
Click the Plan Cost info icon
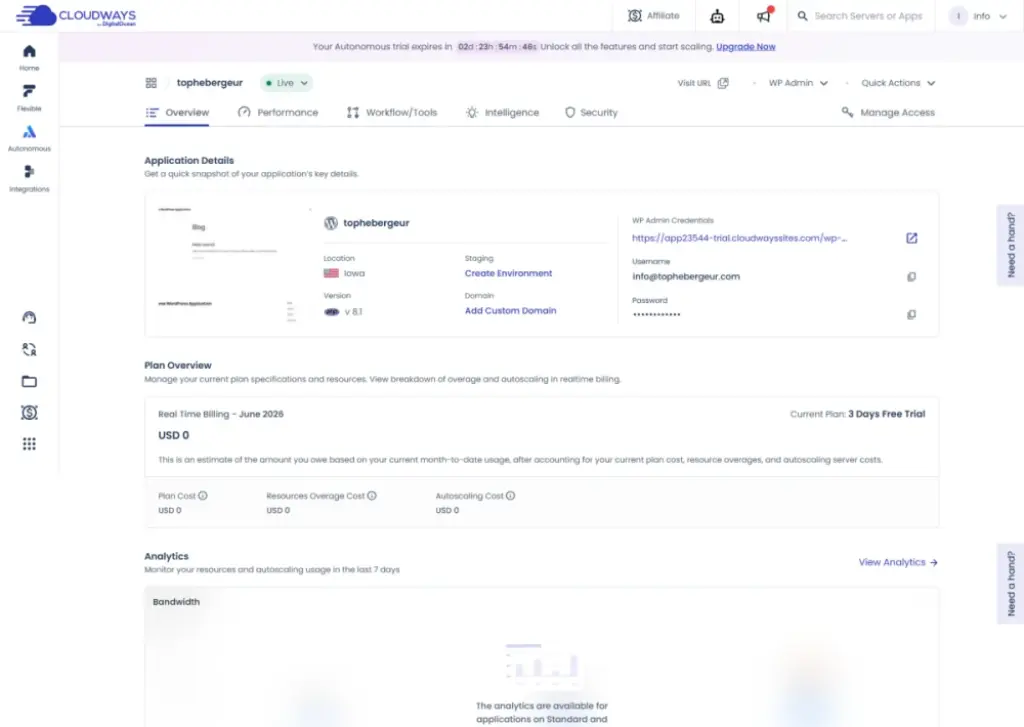click(x=203, y=496)
